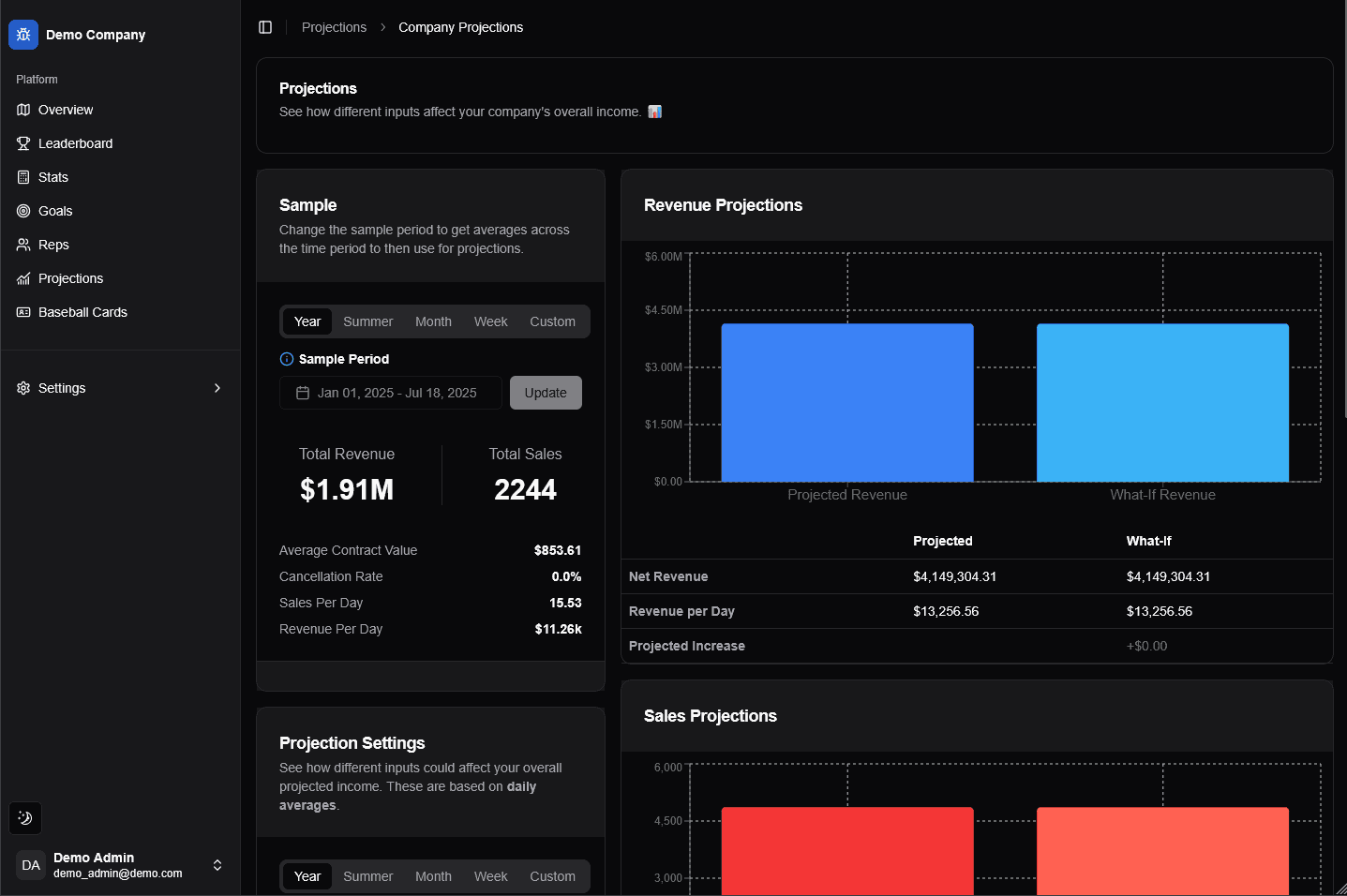The image size is (1347, 896).
Task: Click the 0.0% Cancellation Rate value
Action: click(x=566, y=576)
